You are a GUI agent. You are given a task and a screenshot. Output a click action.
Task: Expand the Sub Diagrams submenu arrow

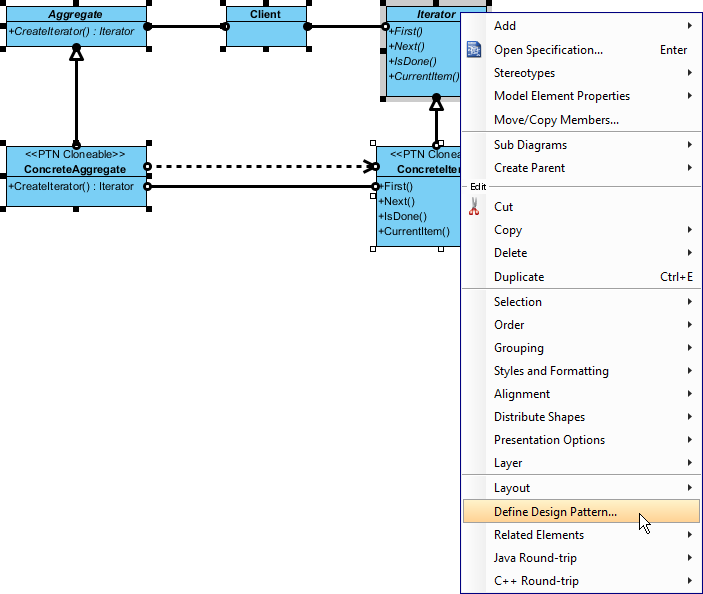(690, 145)
